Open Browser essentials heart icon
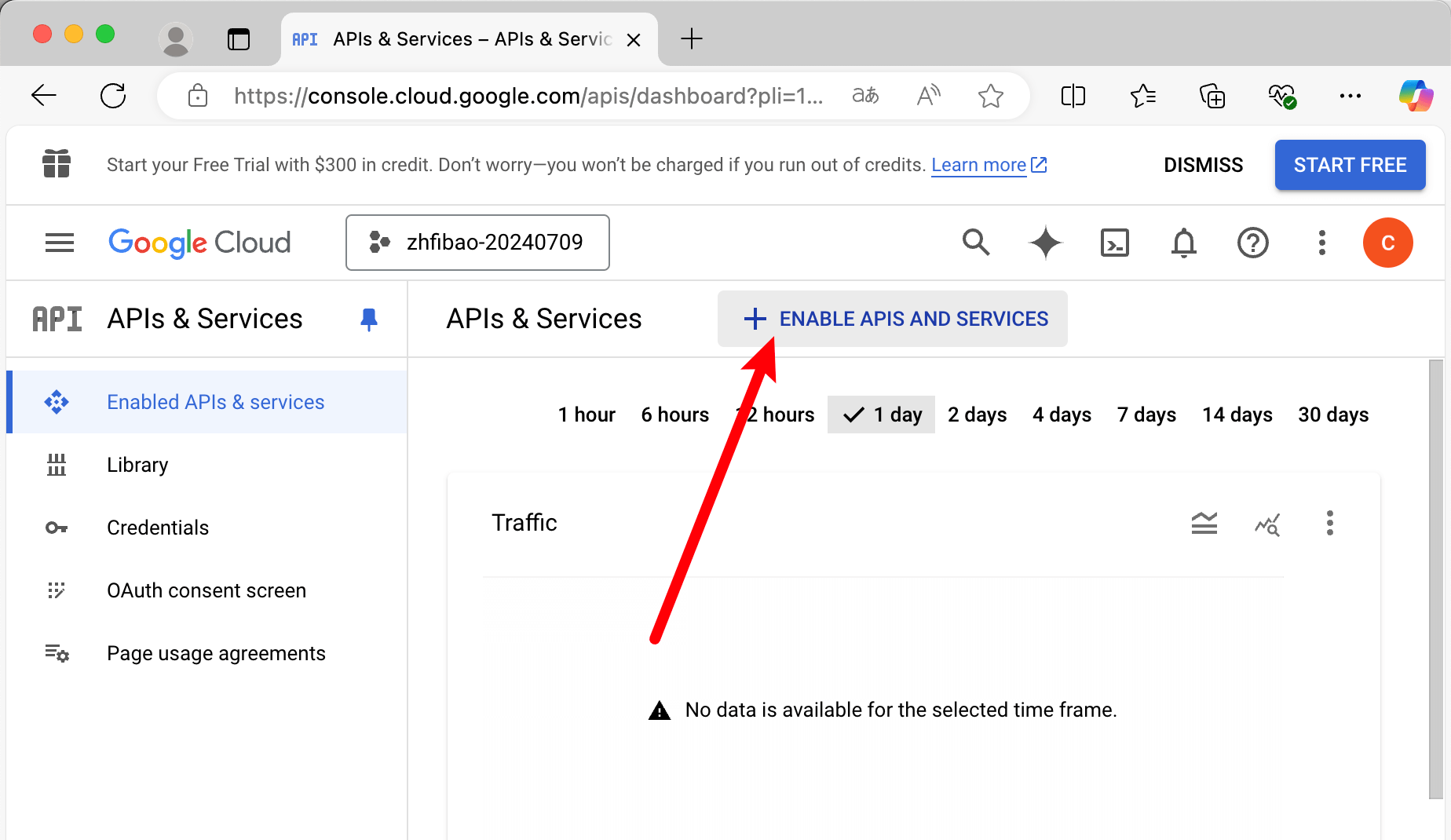The height and width of the screenshot is (840, 1451). [1281, 96]
